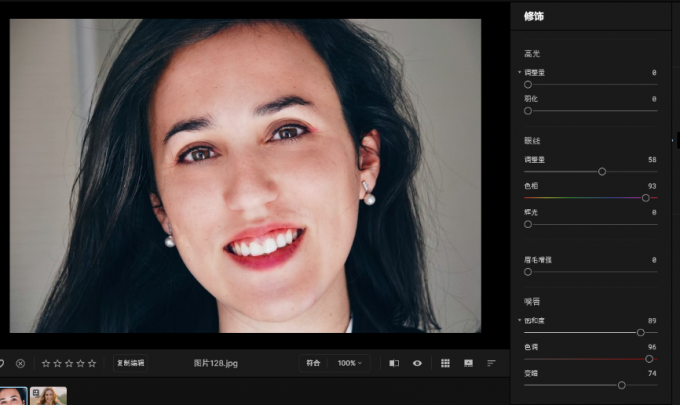The width and height of the screenshot is (680, 405).
Task: Open the 100% zoom dropdown
Action: (x=349, y=363)
